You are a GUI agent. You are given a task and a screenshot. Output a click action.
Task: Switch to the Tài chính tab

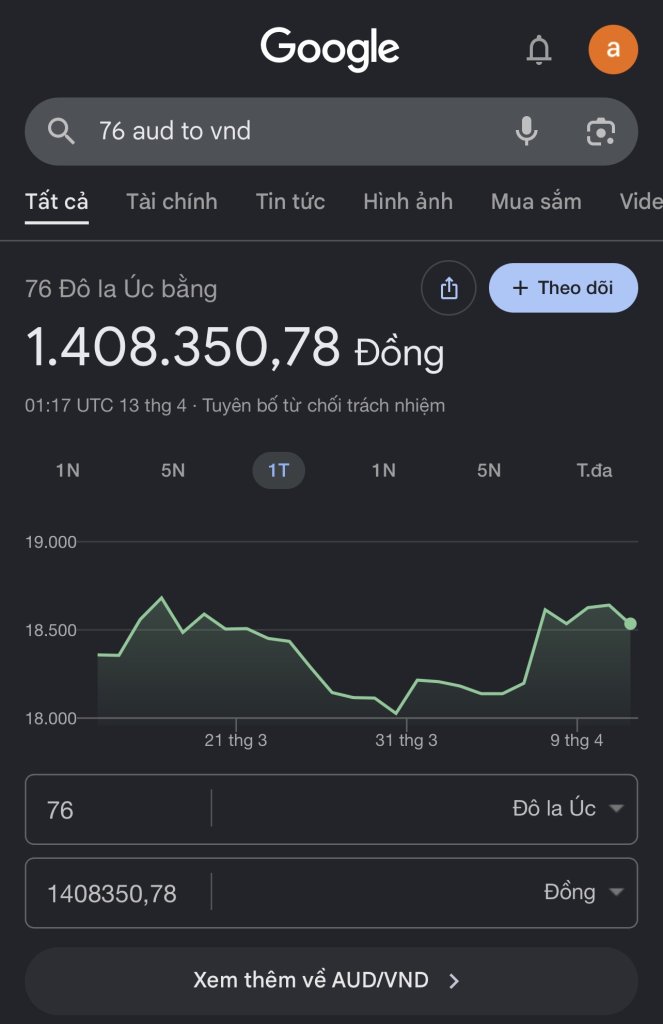(x=172, y=201)
